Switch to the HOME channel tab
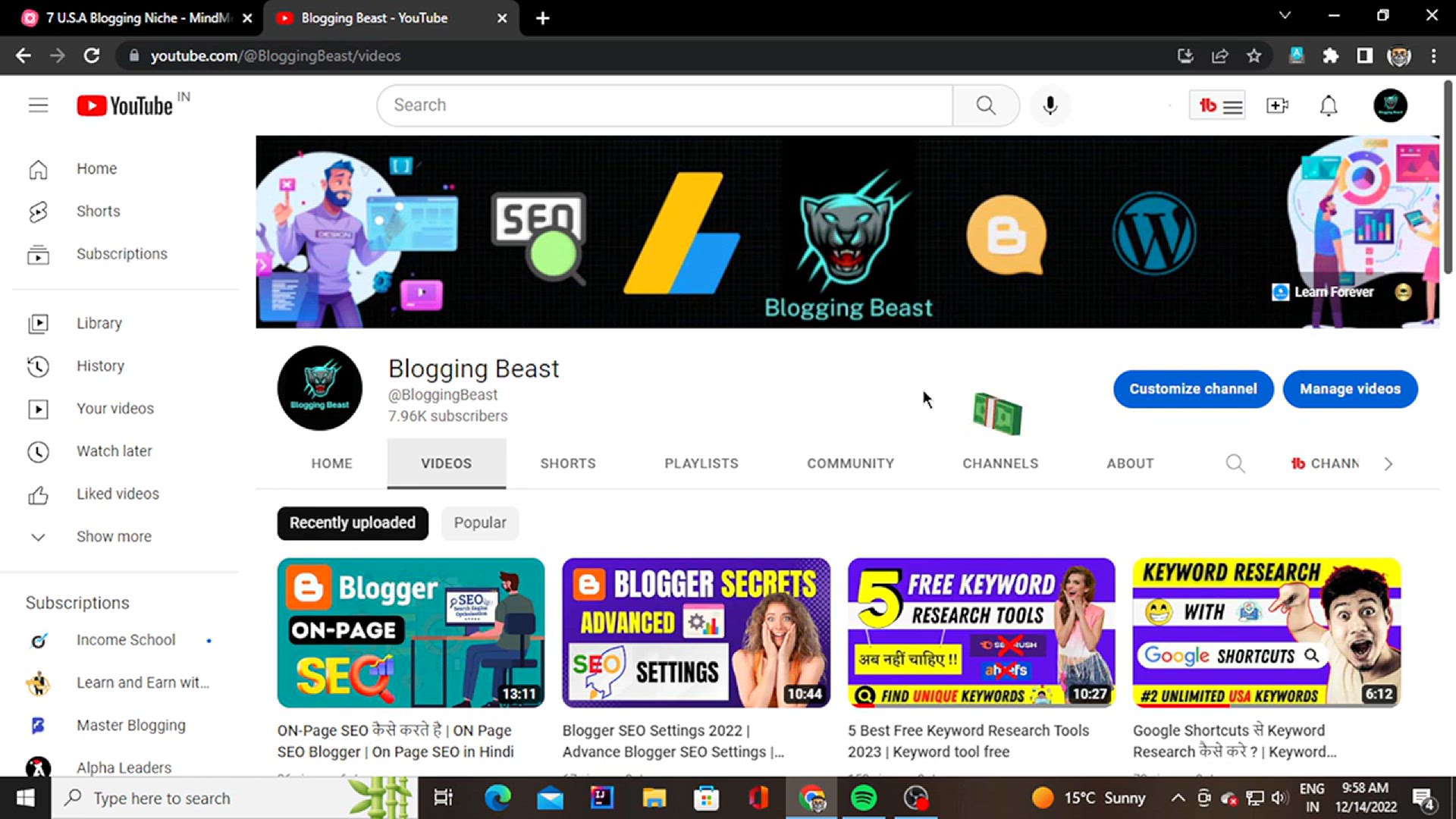Image resolution: width=1456 pixels, height=819 pixels. coord(331,463)
